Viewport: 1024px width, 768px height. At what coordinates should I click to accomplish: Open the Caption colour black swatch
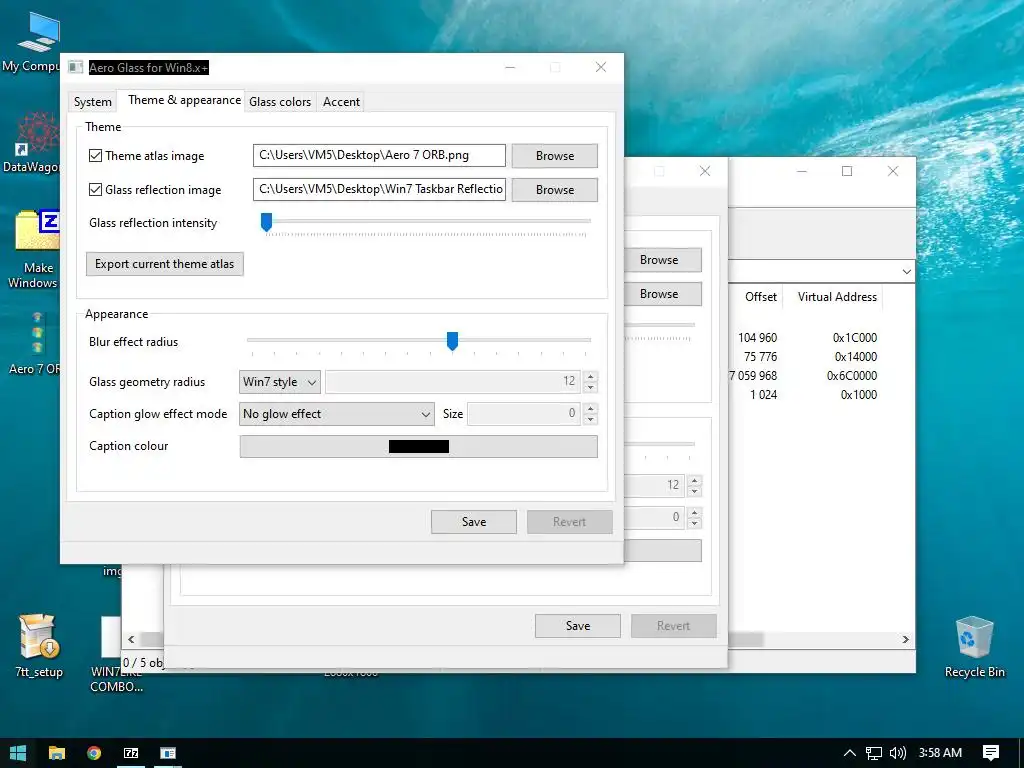(419, 446)
